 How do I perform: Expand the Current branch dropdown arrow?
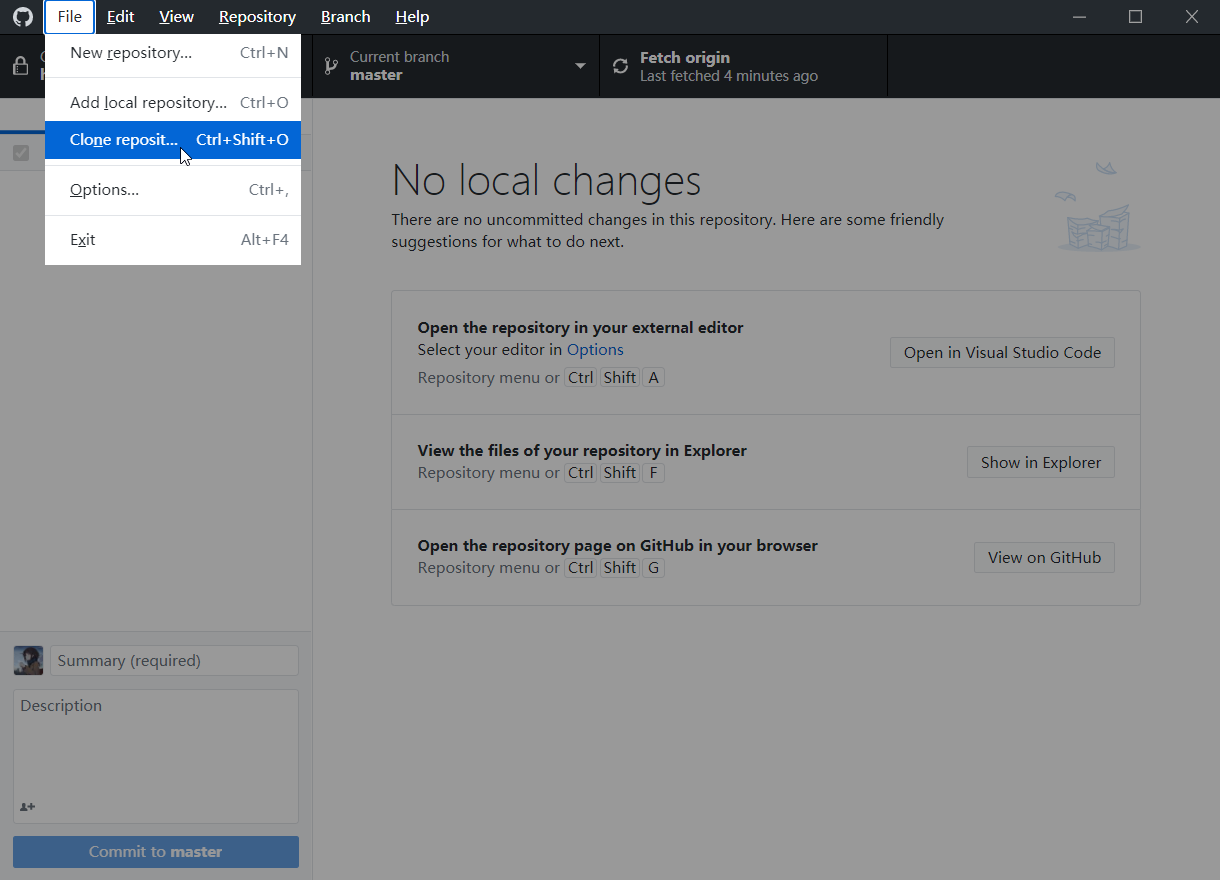[580, 66]
